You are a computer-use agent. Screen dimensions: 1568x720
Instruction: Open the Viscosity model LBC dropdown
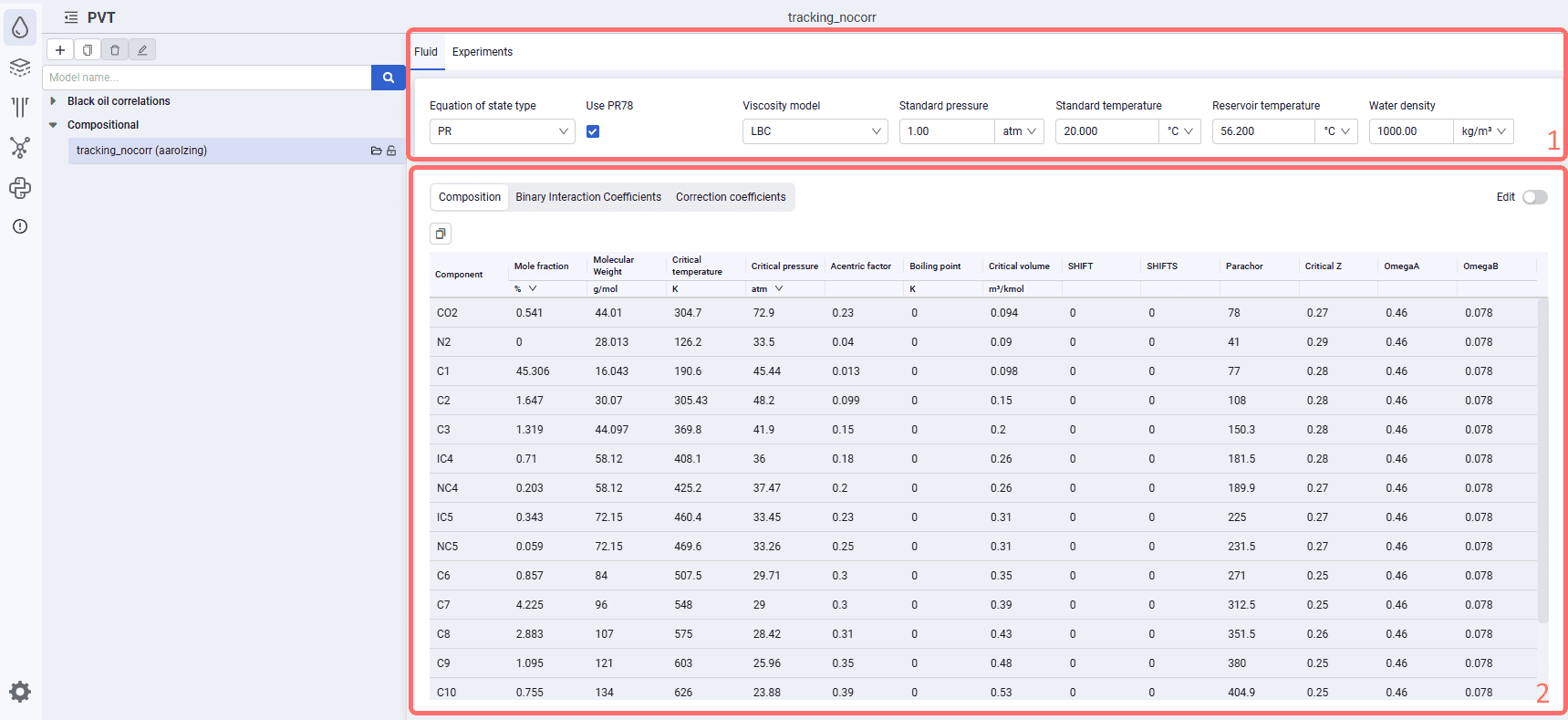click(x=815, y=131)
